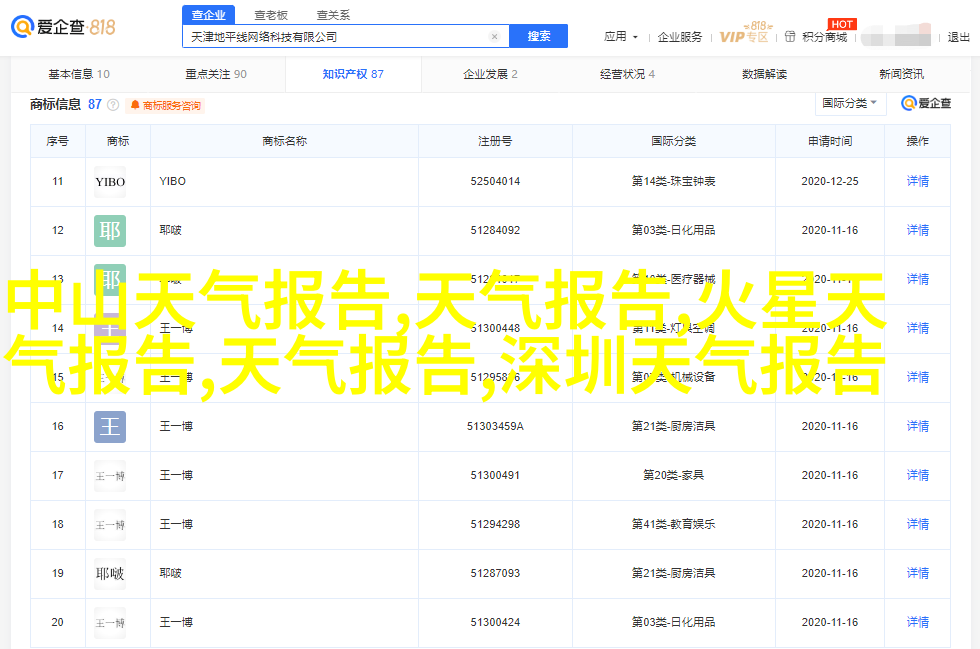Image resolution: width=980 pixels, height=649 pixels.
Task: Switch to the 查关系 search tab
Action: coord(333,15)
